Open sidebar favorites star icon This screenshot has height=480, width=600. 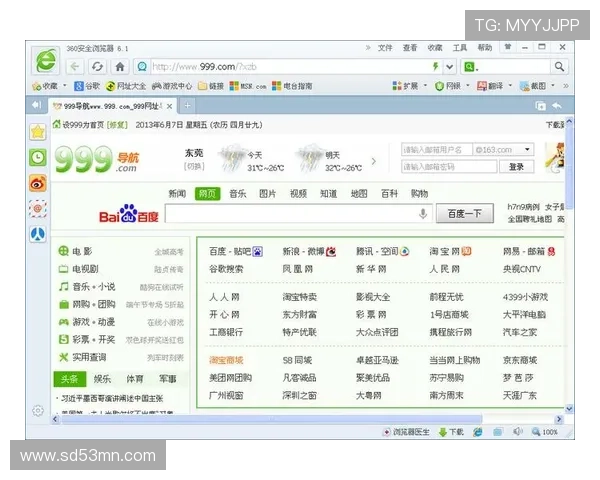[38, 132]
